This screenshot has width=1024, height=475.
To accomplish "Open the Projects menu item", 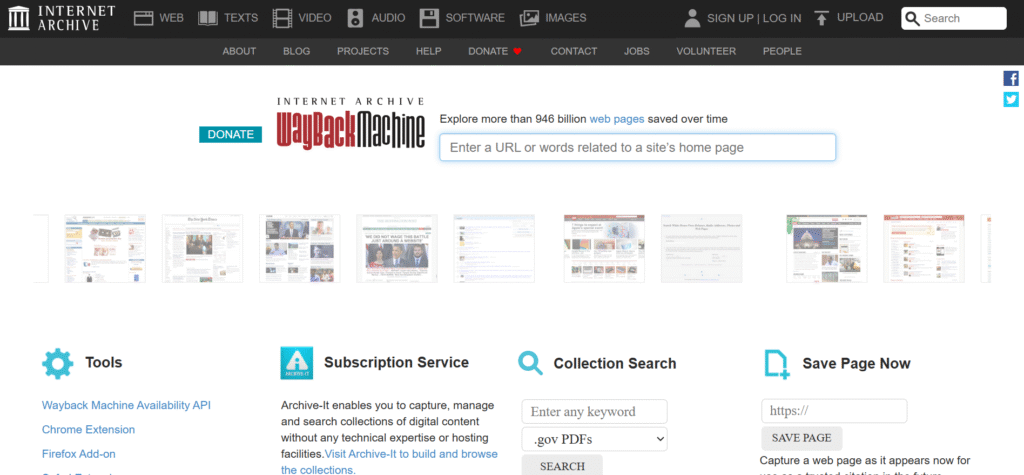I will click(362, 51).
